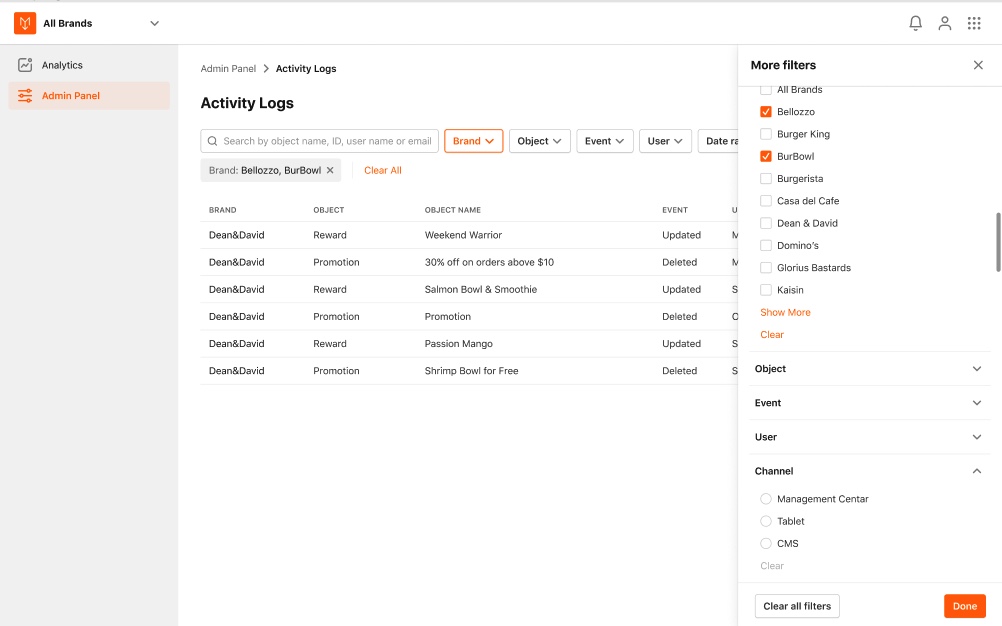This screenshot has height=626, width=1002.
Task: Go to Analytics in the sidebar
Action: tap(89, 65)
